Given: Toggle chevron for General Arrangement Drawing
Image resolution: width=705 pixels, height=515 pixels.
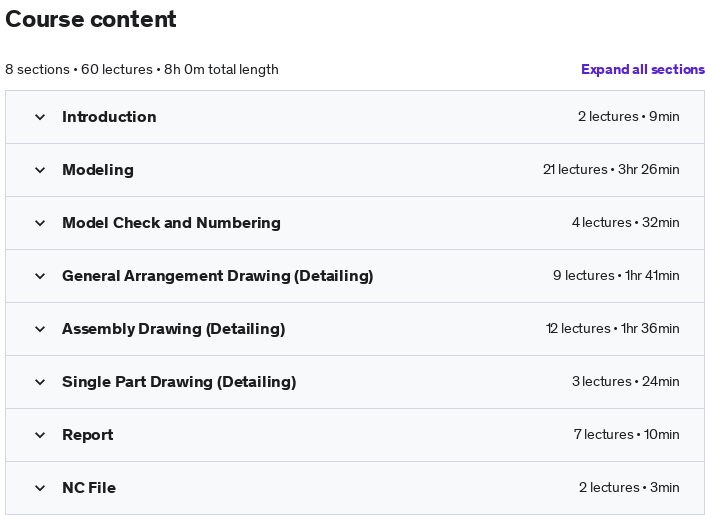Looking at the screenshot, I should coord(40,276).
